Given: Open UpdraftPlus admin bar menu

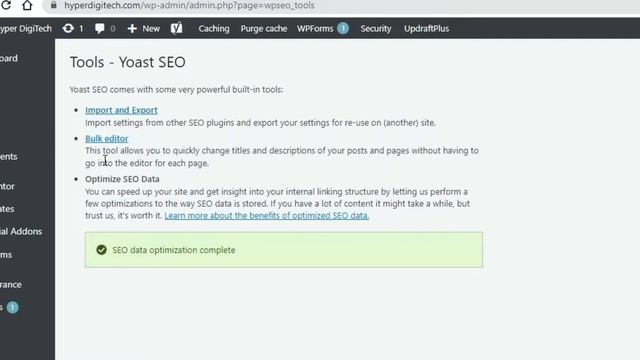Looking at the screenshot, I should [x=427, y=29].
